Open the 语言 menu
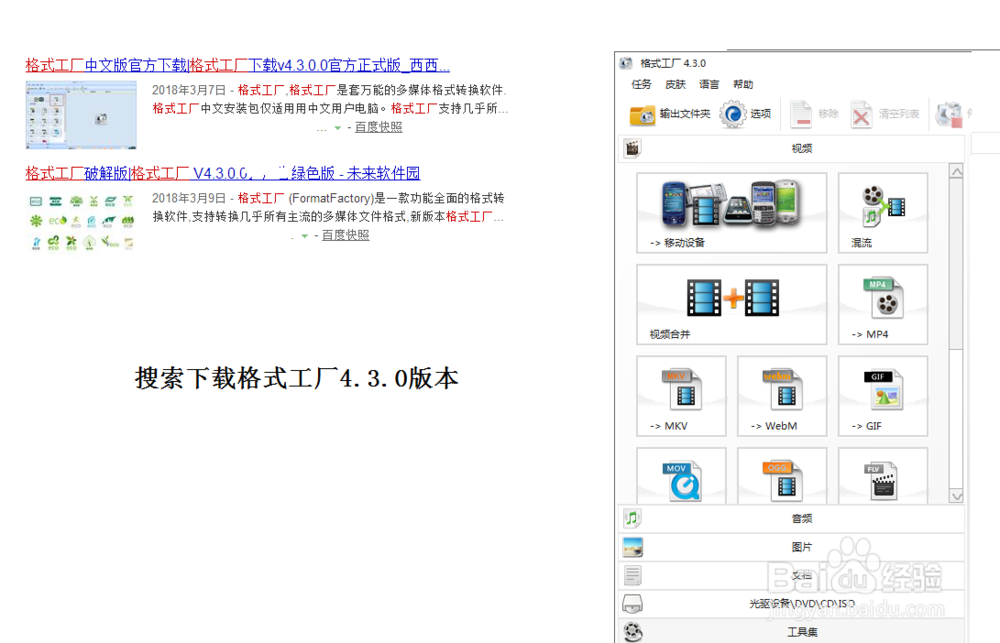 (709, 84)
